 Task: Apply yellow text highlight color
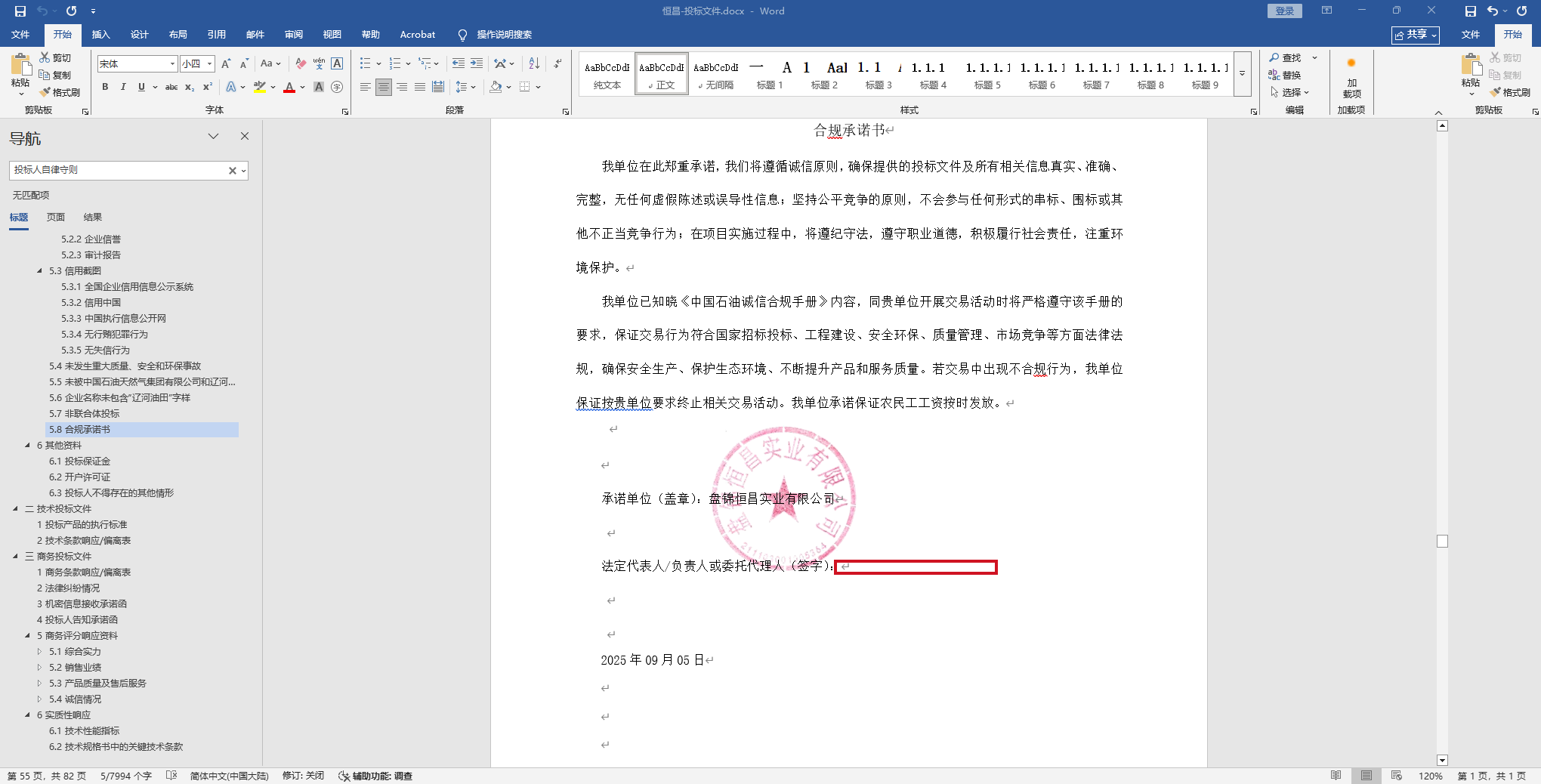(260, 87)
